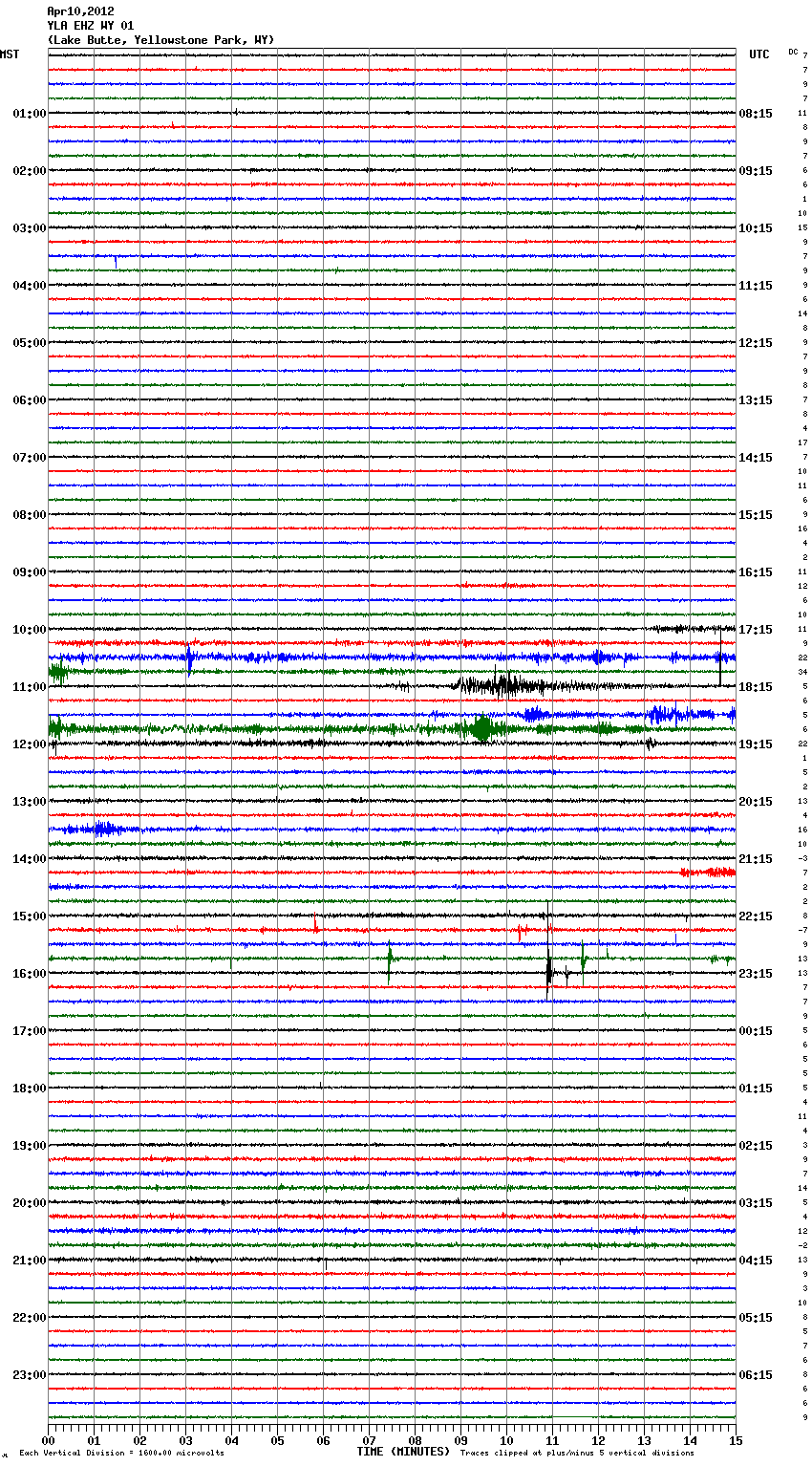Click the TIME (MINUTES) axis title
The height and width of the screenshot is (1466, 812).
pyautogui.click(x=403, y=1452)
